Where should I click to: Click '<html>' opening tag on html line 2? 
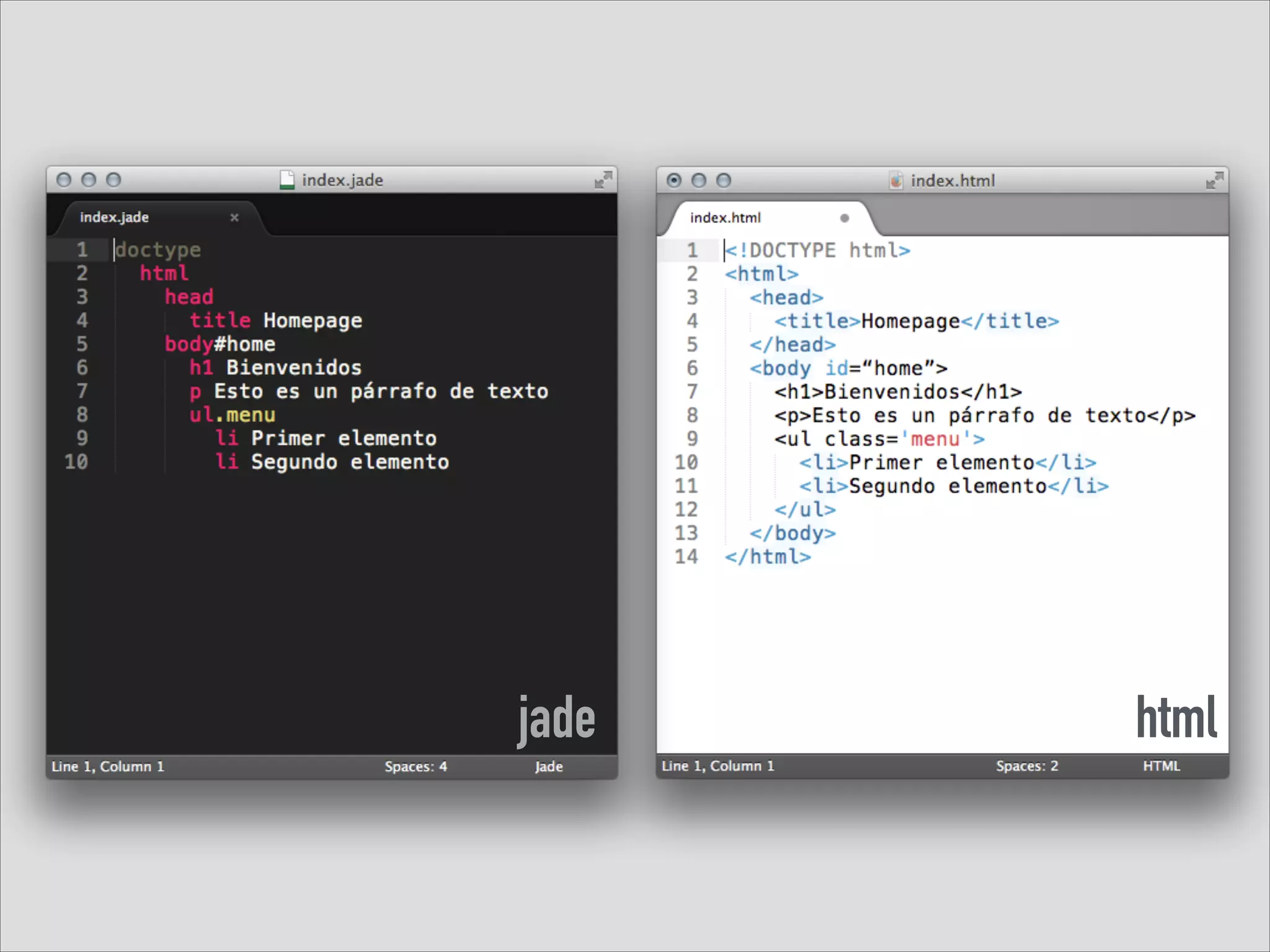(x=762, y=274)
